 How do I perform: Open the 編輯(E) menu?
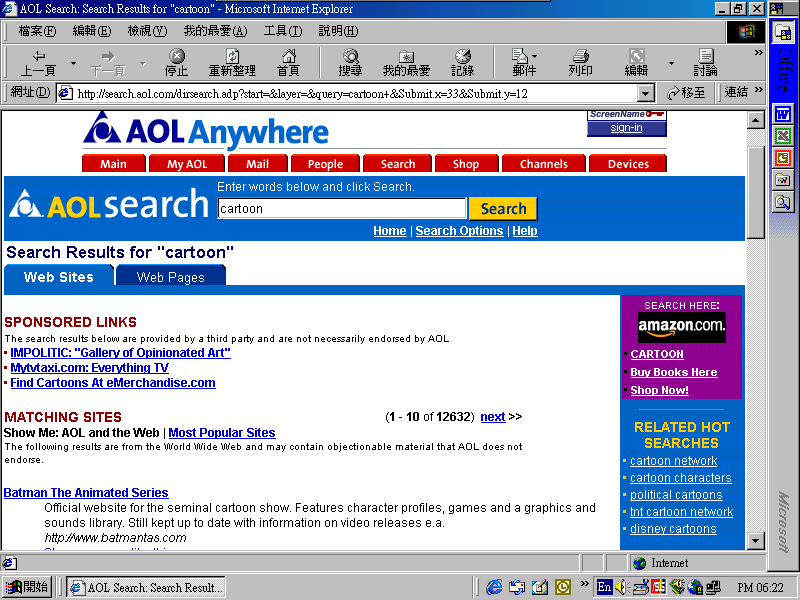[x=92, y=31]
